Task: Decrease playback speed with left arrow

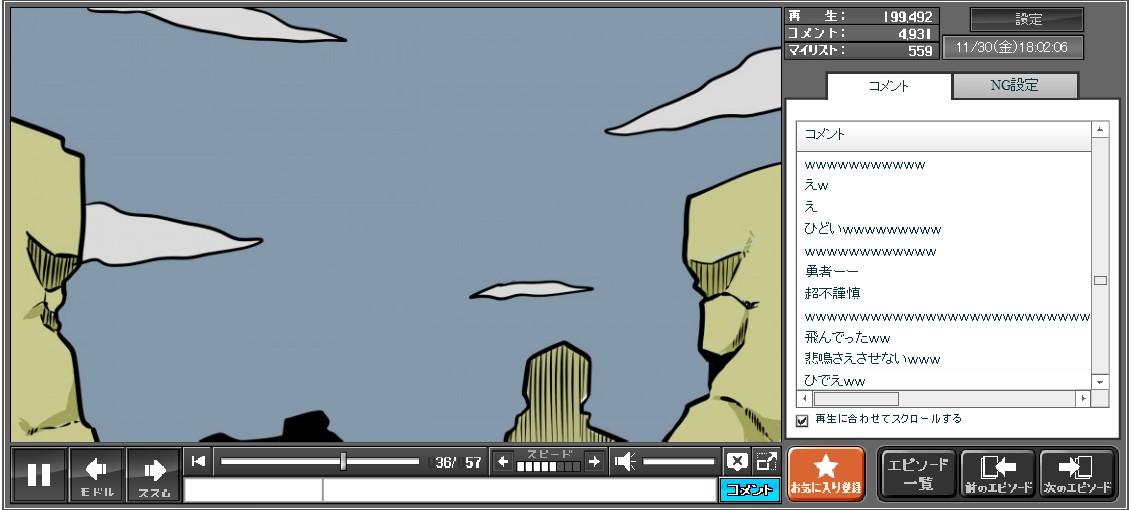Action: [503, 461]
